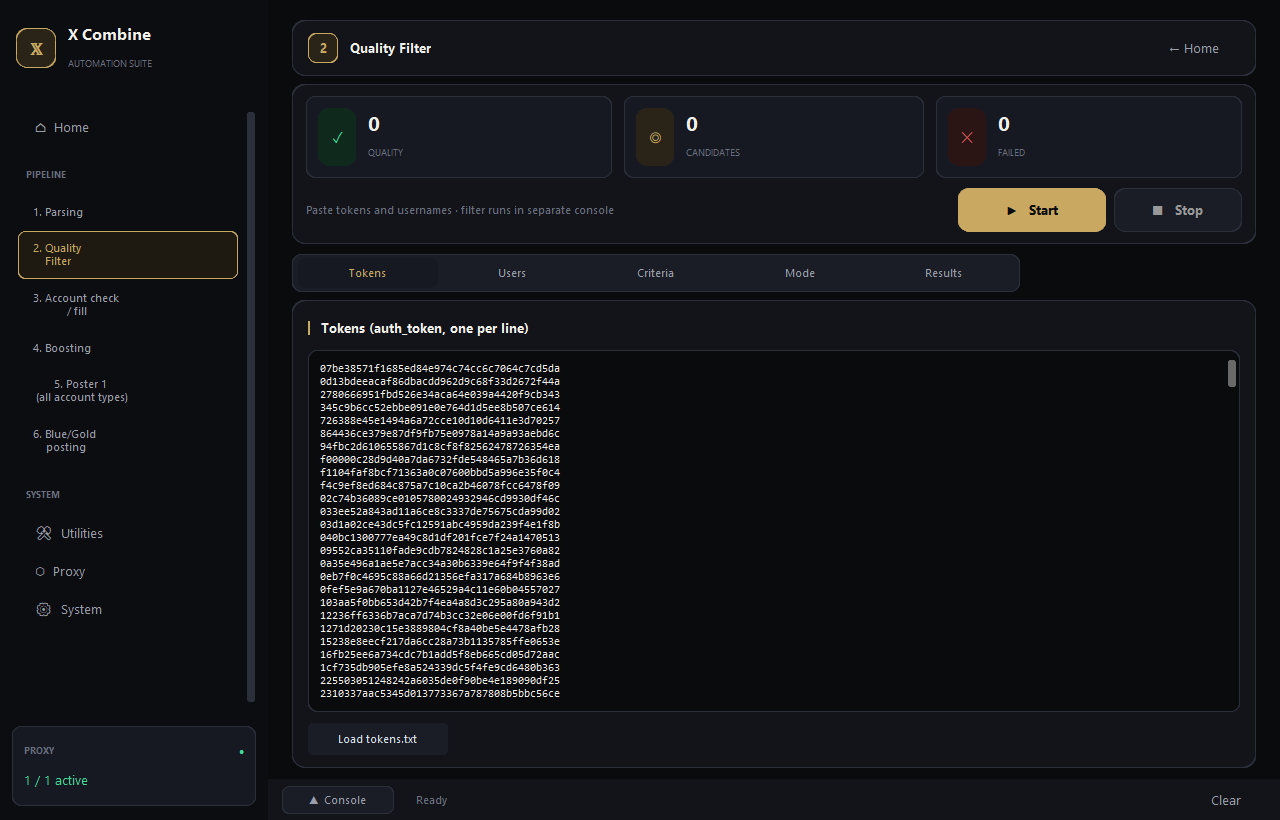Click the '1 / 1 active' proxy status
This screenshot has width=1280, height=820.
click(56, 781)
